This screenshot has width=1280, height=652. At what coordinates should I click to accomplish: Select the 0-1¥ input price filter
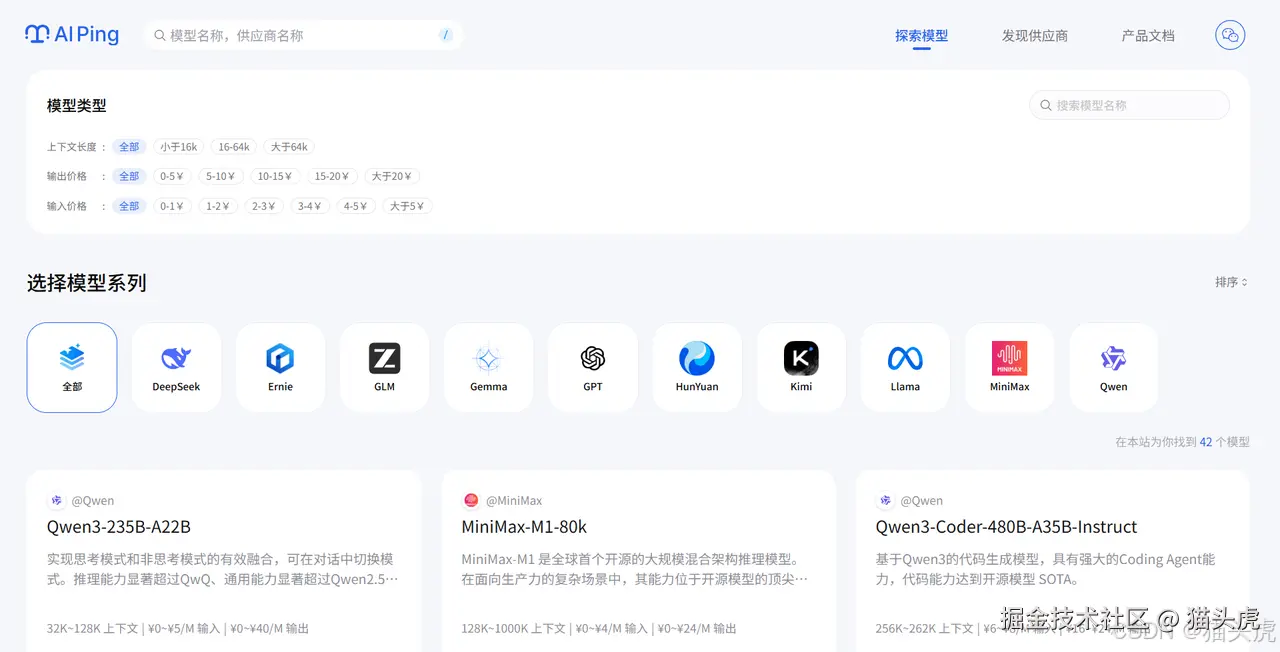[171, 206]
